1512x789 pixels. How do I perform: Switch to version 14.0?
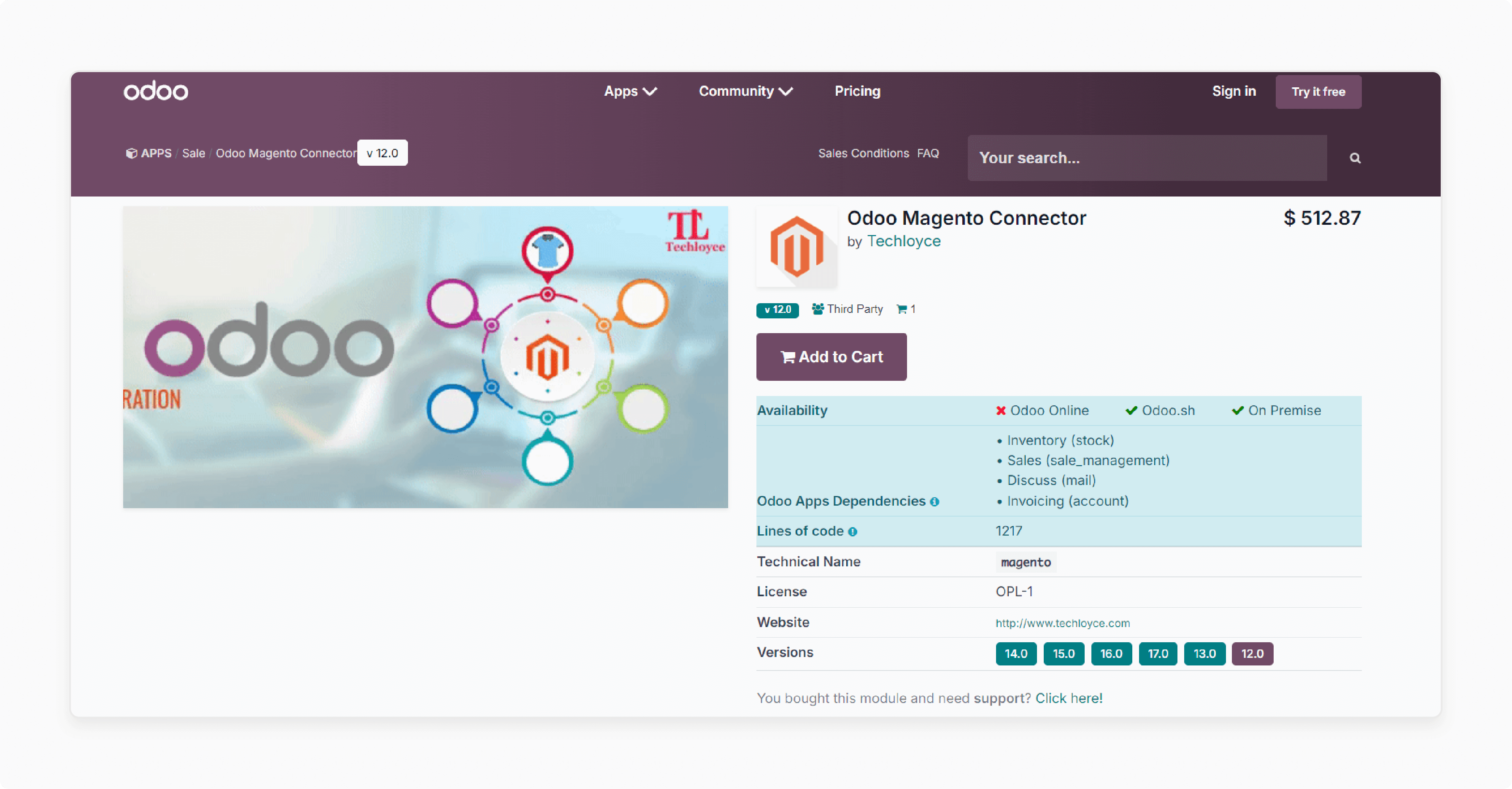click(1016, 654)
